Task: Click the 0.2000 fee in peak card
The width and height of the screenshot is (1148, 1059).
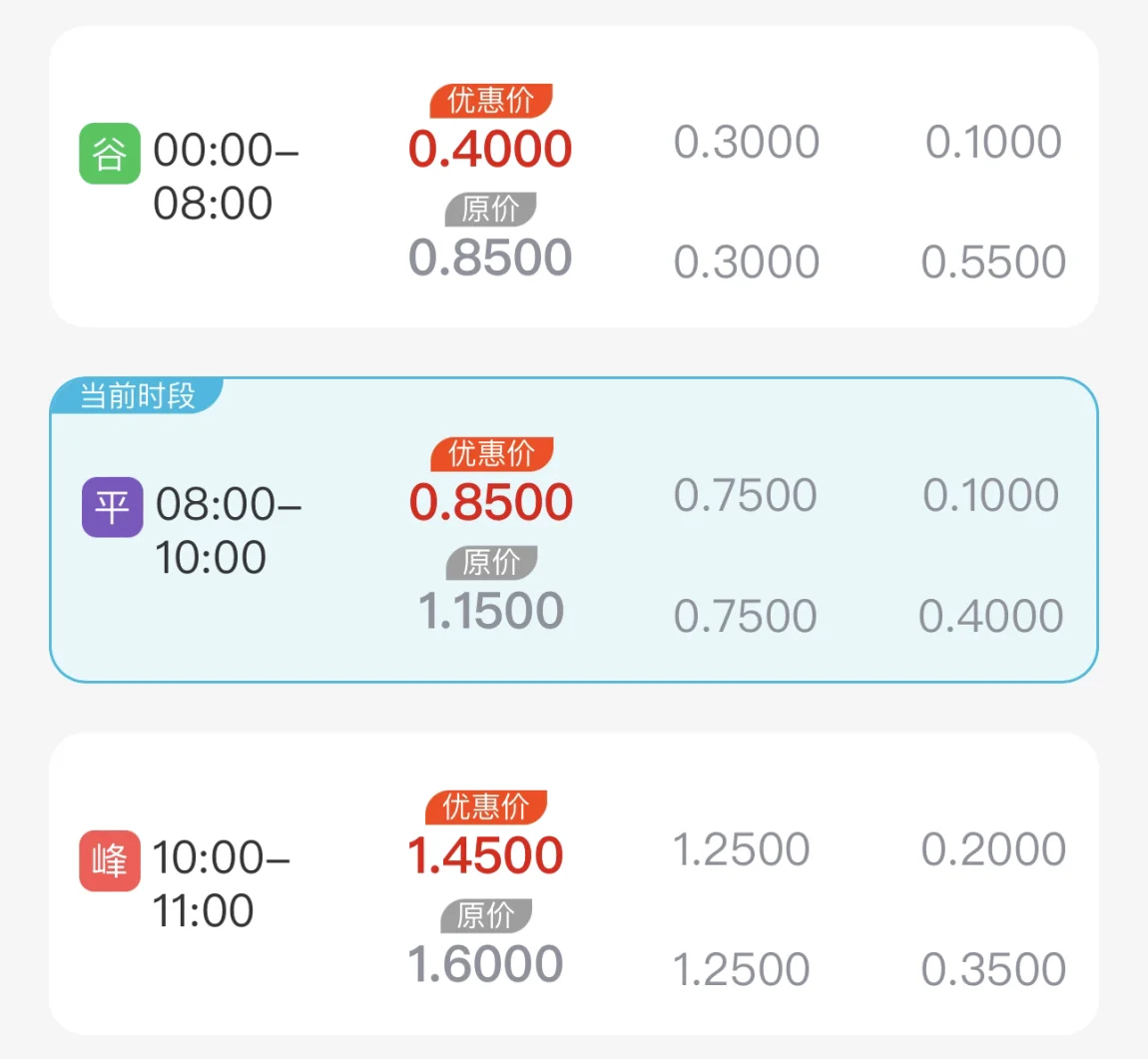Action: pos(993,849)
